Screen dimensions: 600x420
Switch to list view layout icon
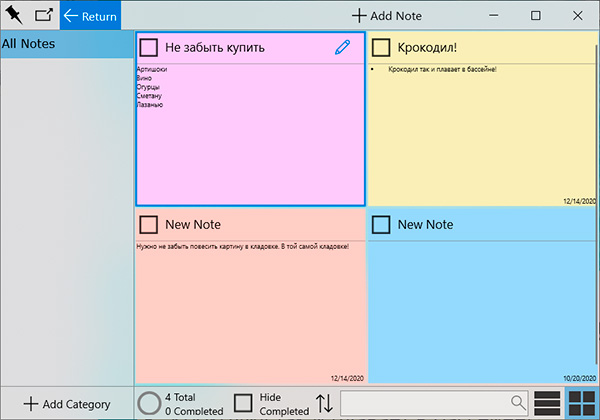coord(546,403)
